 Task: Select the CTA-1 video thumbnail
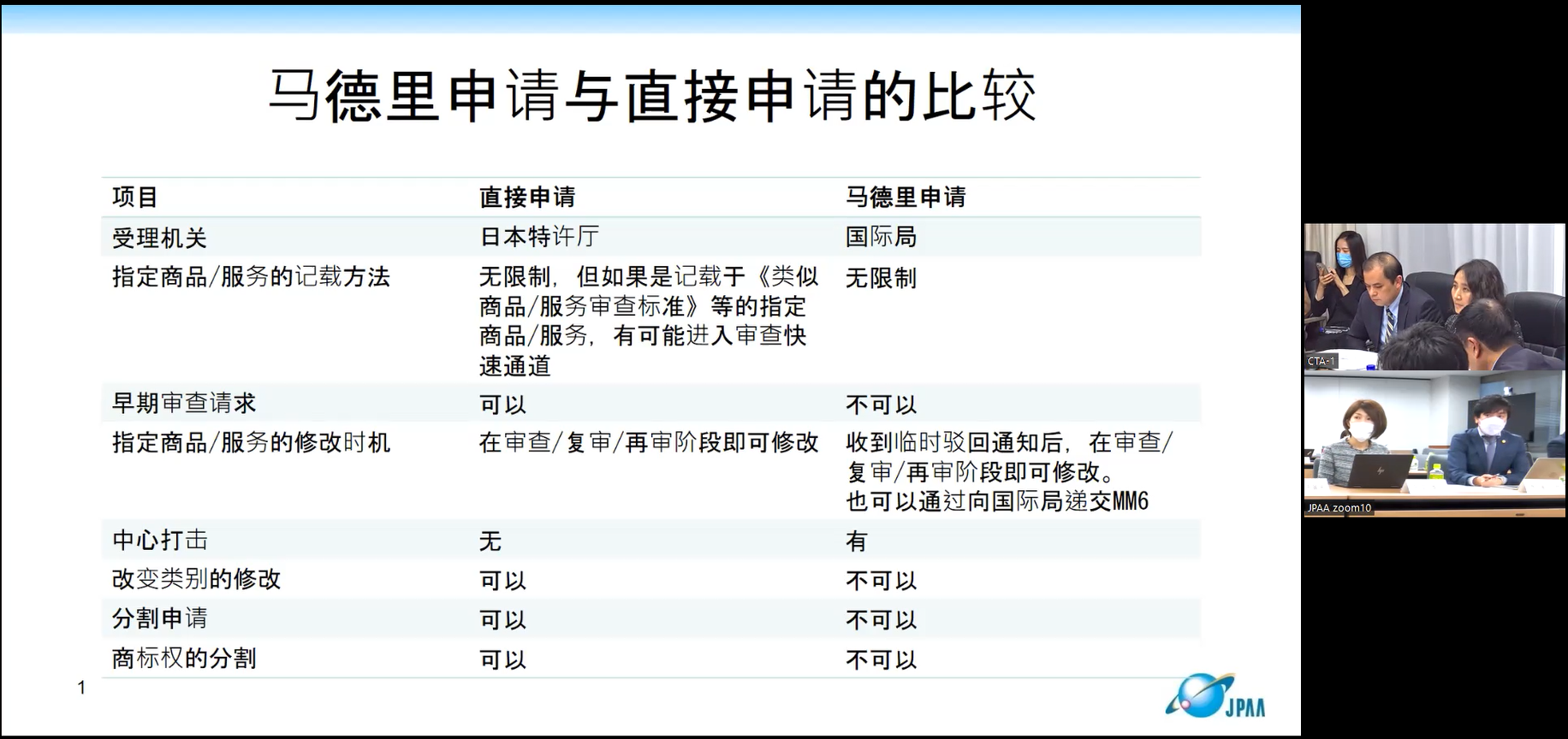[1434, 296]
